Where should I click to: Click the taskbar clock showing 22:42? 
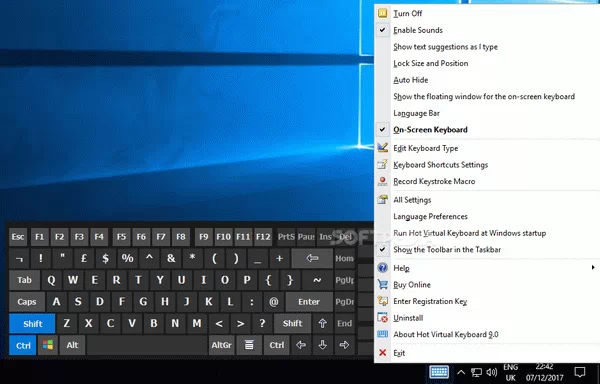544,372
